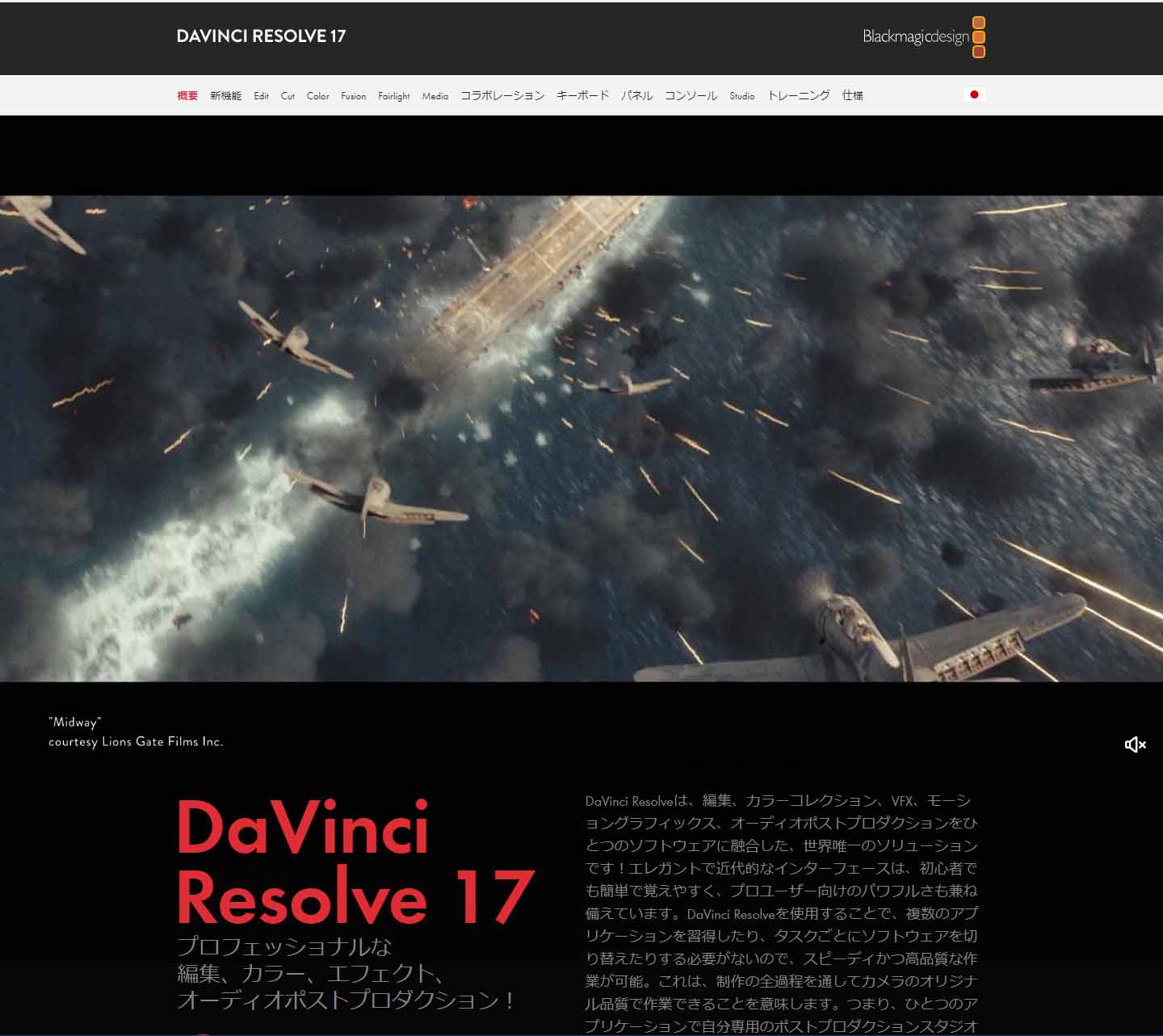Go to the キーボード tab

pyautogui.click(x=582, y=95)
